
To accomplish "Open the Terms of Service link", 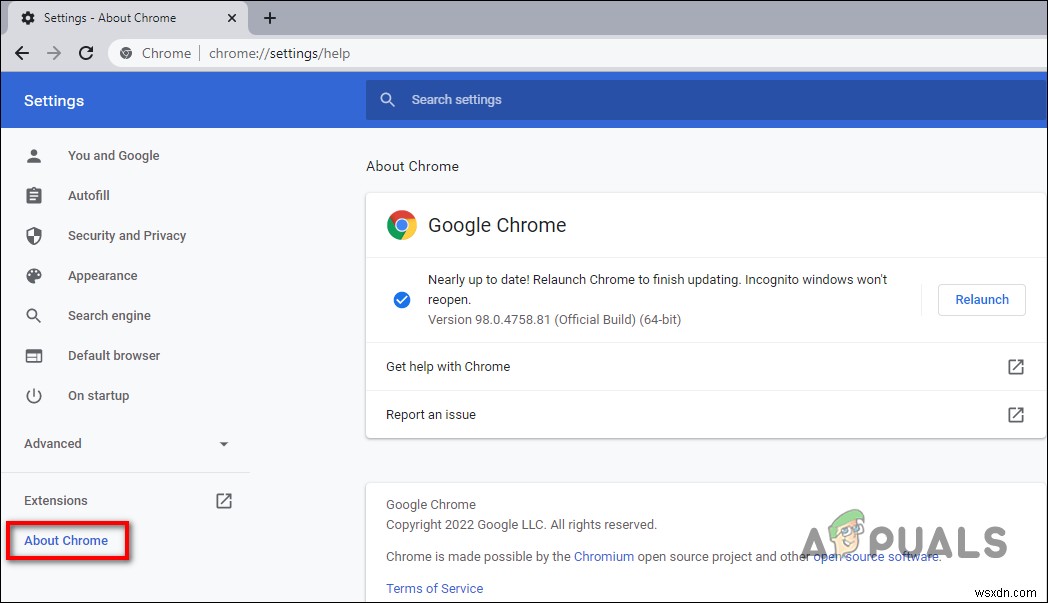I will coord(434,588).
